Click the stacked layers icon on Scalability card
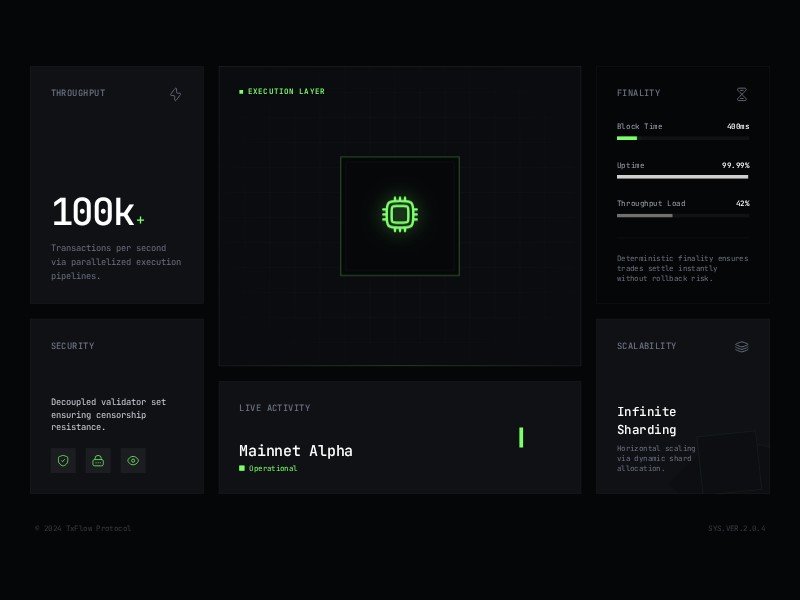The image size is (800, 600). click(x=742, y=346)
